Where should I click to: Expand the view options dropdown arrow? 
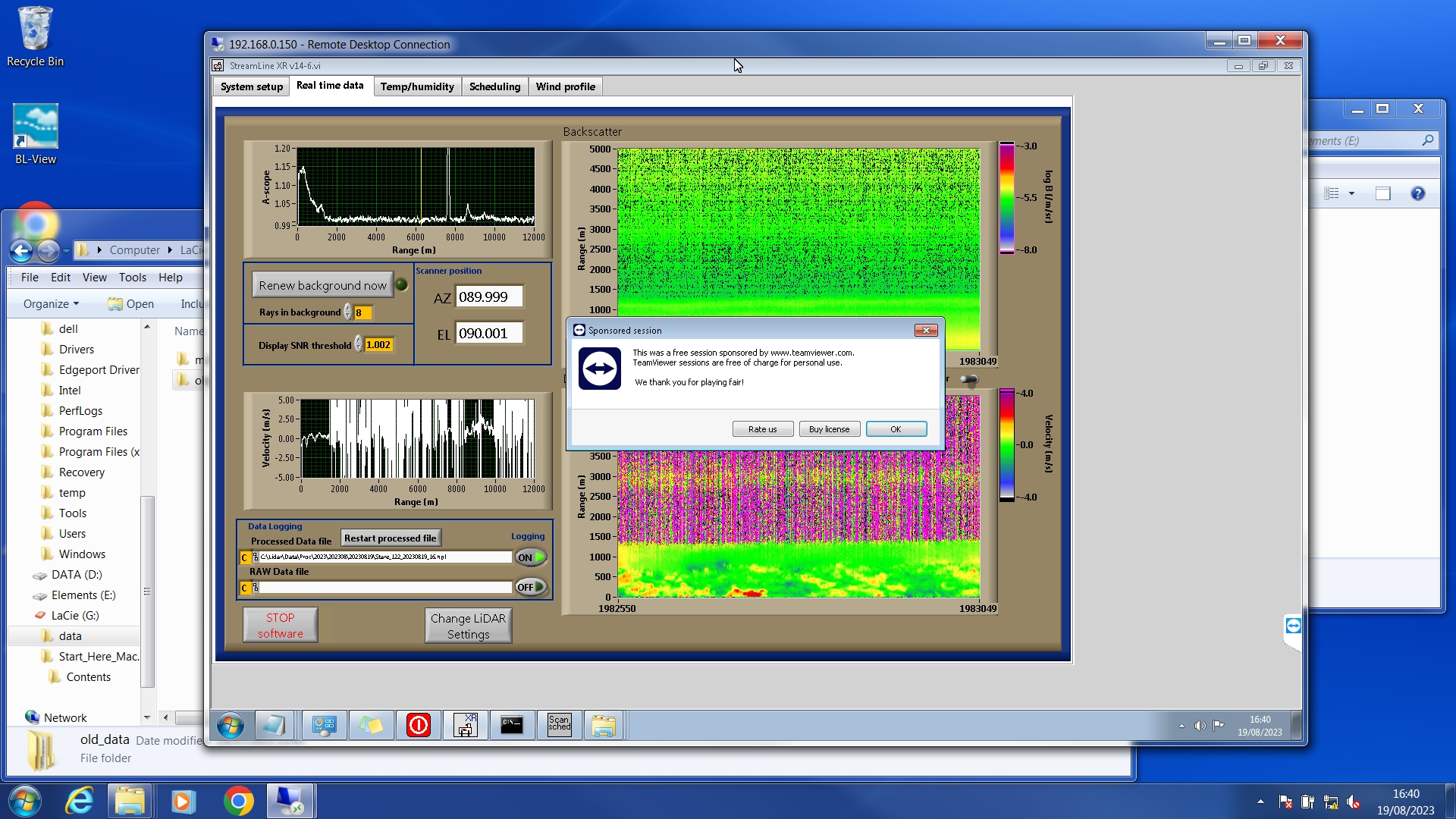pos(1351,194)
